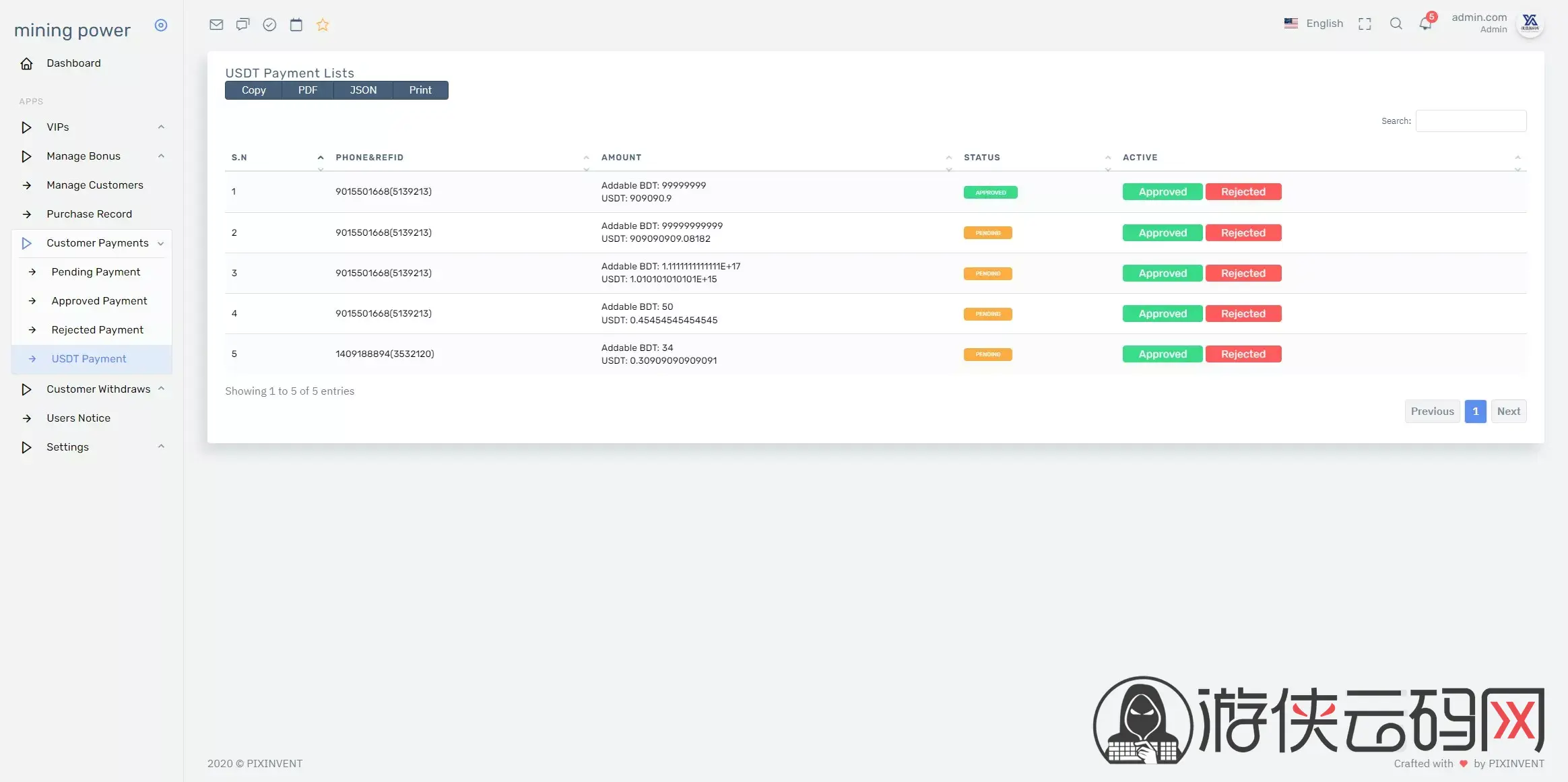Approve the payment in row 2
Screen dimensions: 1568x782
(x=1163, y=233)
